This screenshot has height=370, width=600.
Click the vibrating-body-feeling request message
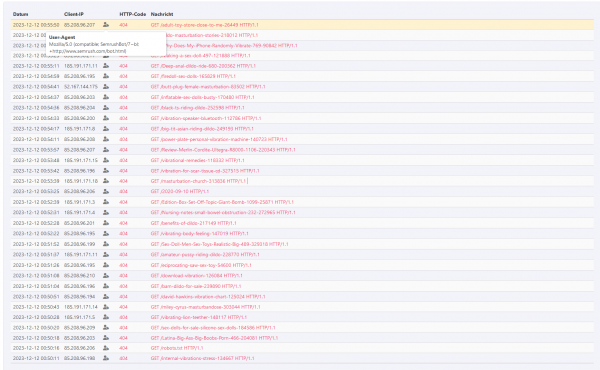click(199, 233)
